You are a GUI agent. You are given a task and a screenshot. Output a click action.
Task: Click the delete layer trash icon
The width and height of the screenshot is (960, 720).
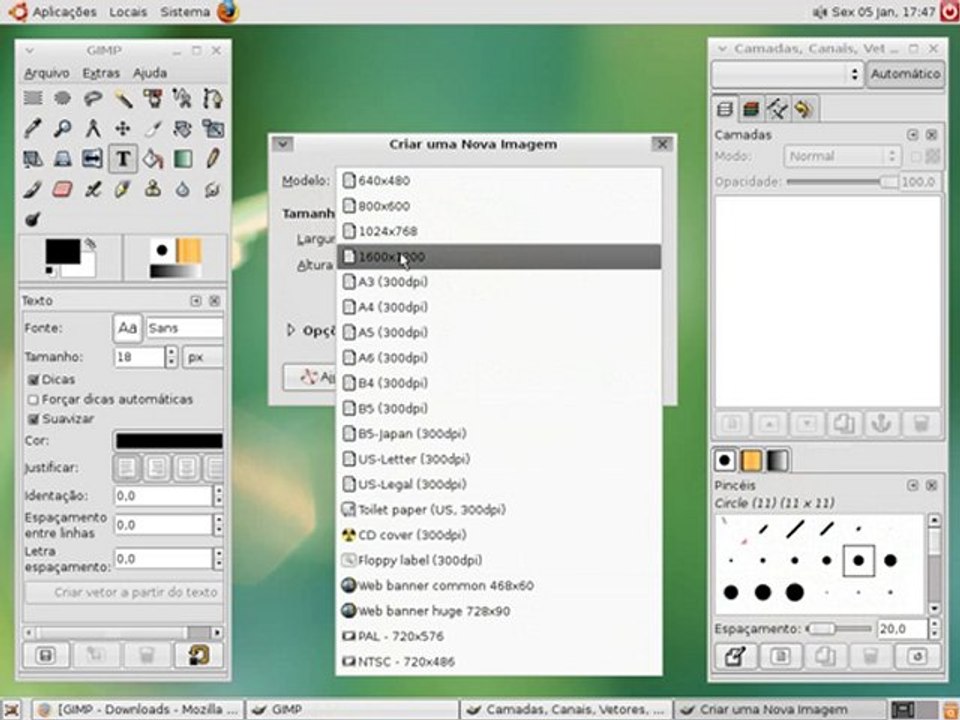[x=921, y=424]
